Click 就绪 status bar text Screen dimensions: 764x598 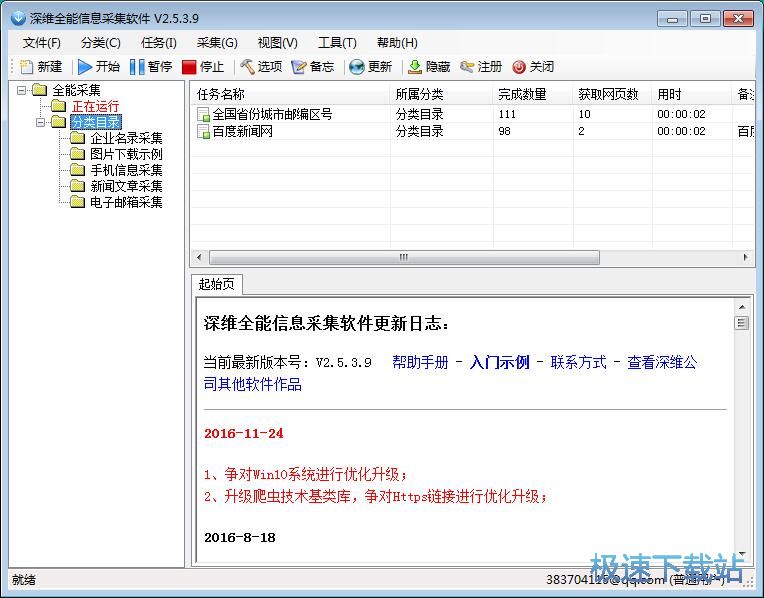click(x=23, y=579)
